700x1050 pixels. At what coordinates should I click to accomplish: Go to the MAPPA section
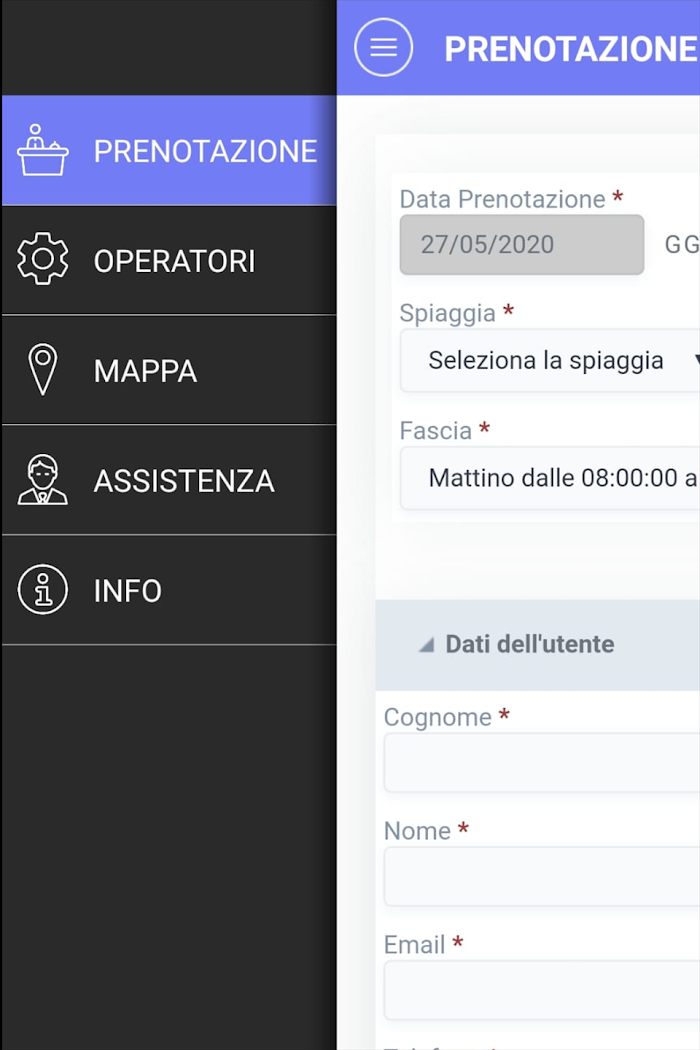(169, 370)
